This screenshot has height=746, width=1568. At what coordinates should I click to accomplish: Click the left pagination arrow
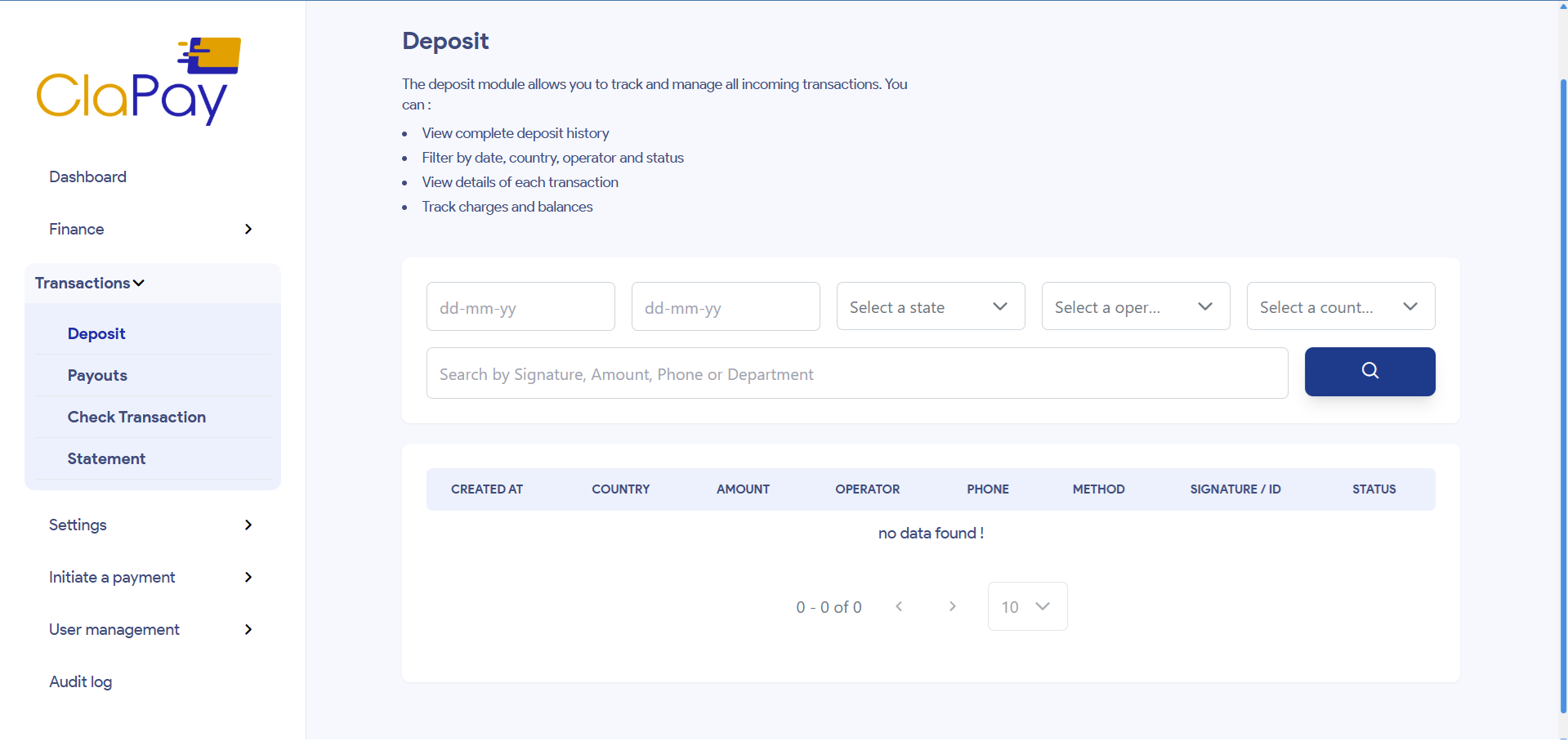(x=899, y=606)
